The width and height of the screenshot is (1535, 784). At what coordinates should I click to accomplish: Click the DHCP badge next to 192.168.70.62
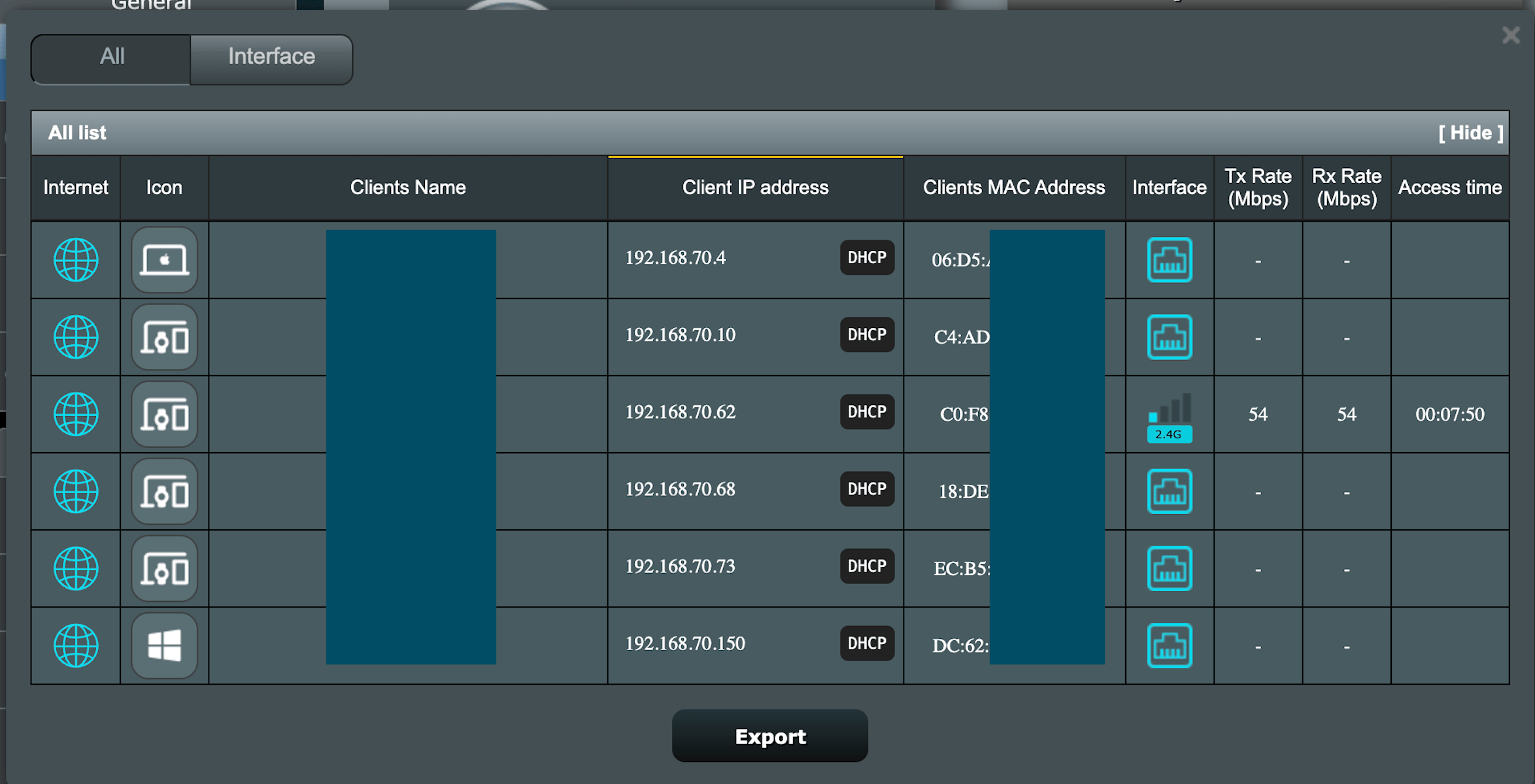point(866,412)
